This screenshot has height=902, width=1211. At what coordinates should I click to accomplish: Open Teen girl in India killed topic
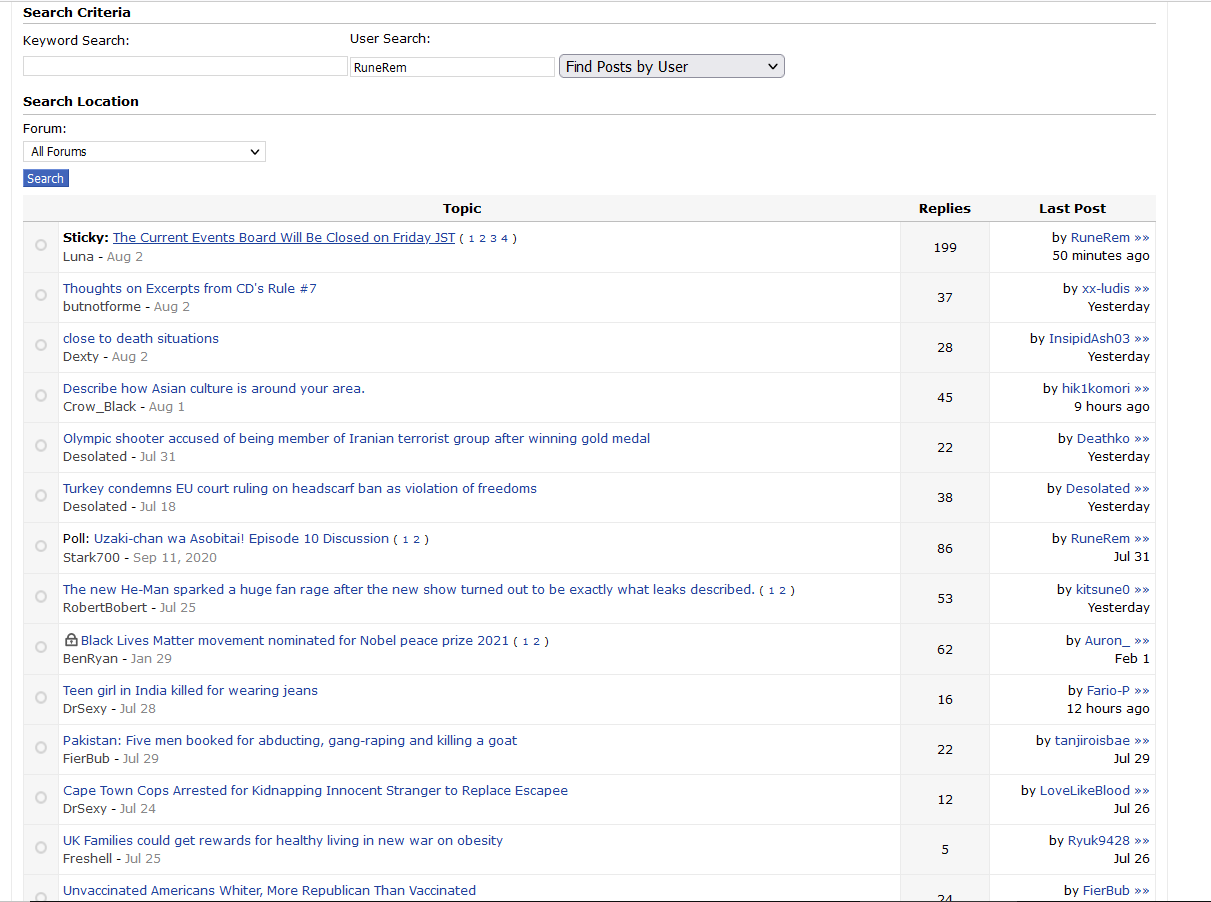coord(190,691)
